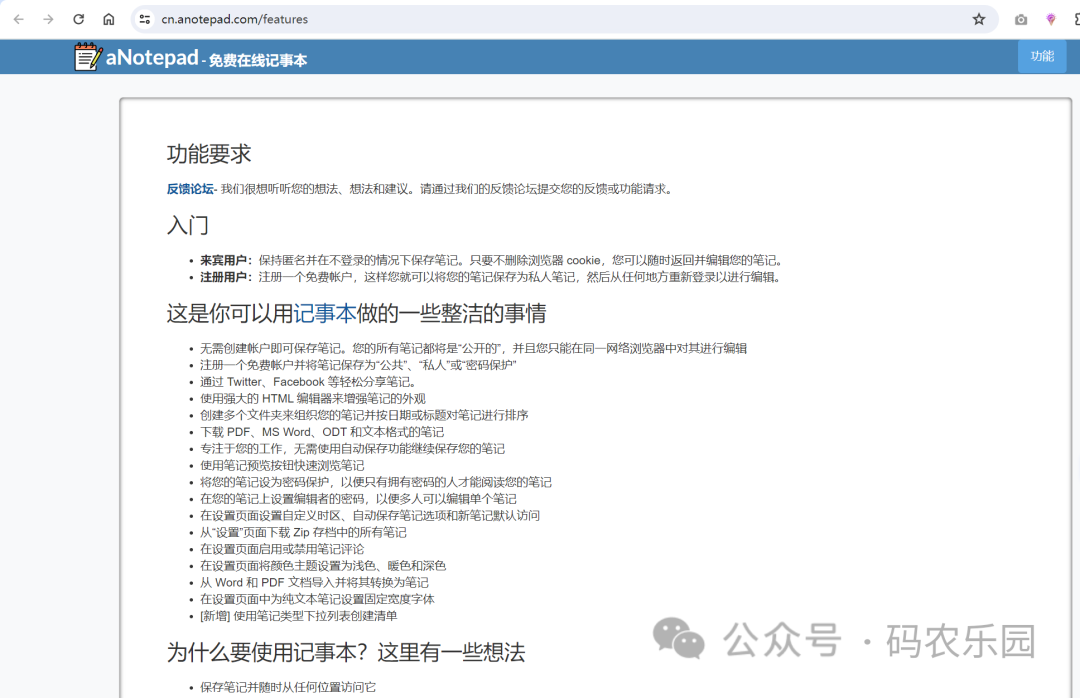Screen dimensions: 1080x698
Task: Select the 注册用户 bullet text
Action: (489, 277)
